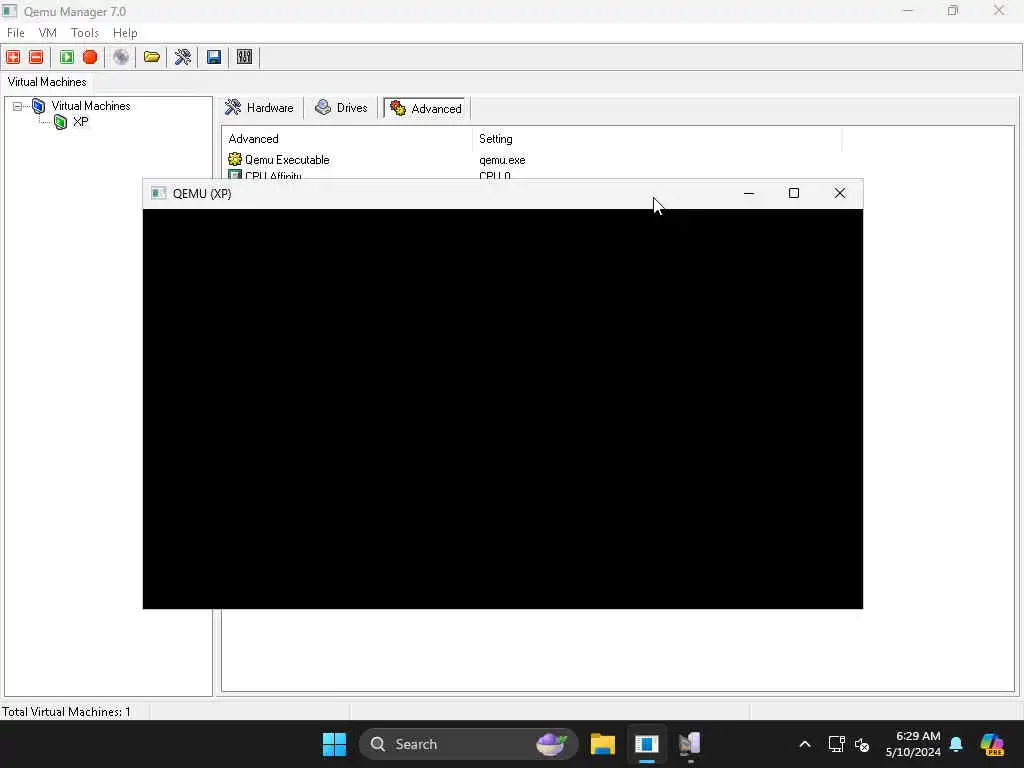Viewport: 1024px width, 768px height.
Task: Click the Advanced column header
Action: [348, 139]
